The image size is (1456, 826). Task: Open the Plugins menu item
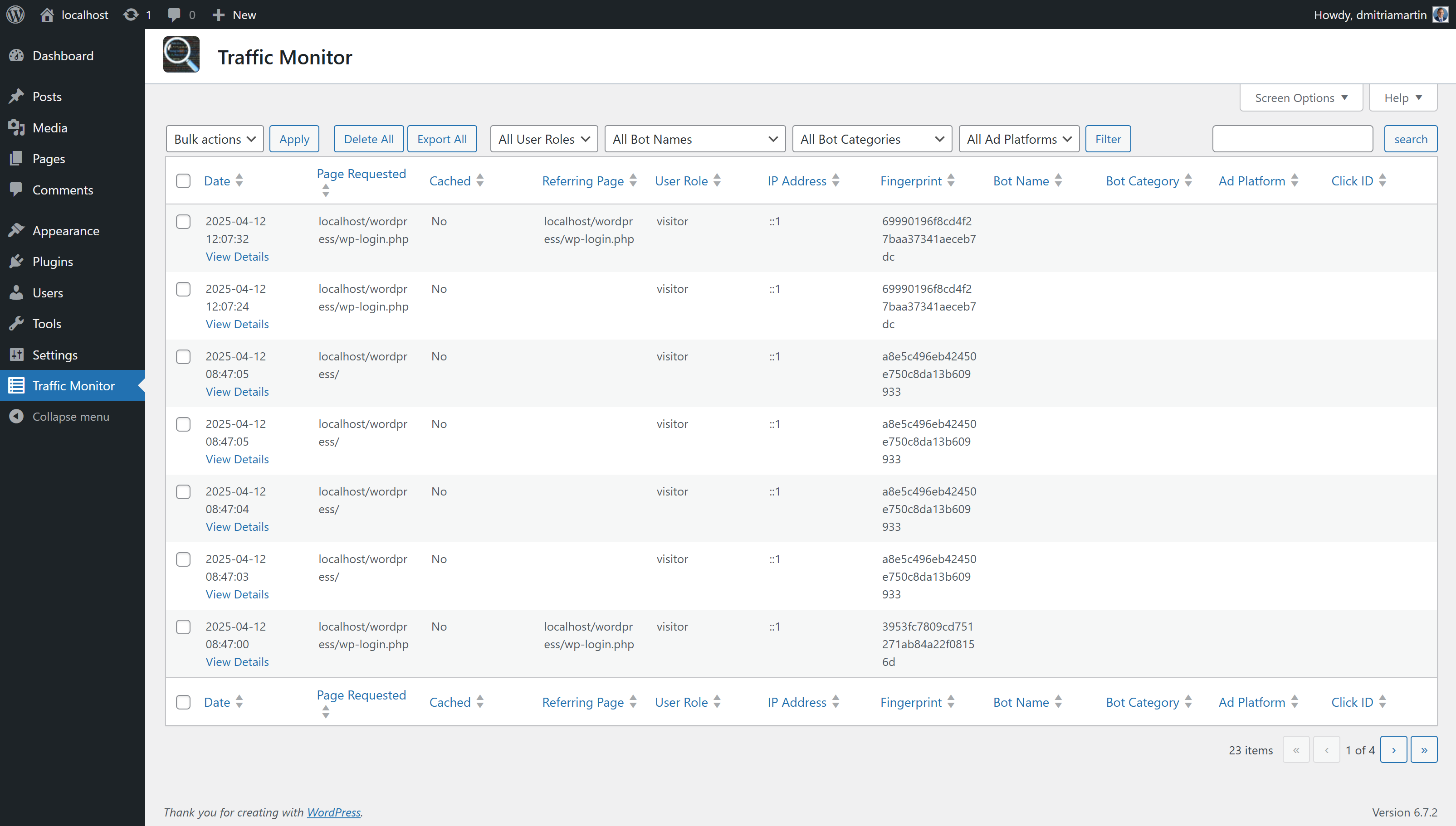point(73,262)
